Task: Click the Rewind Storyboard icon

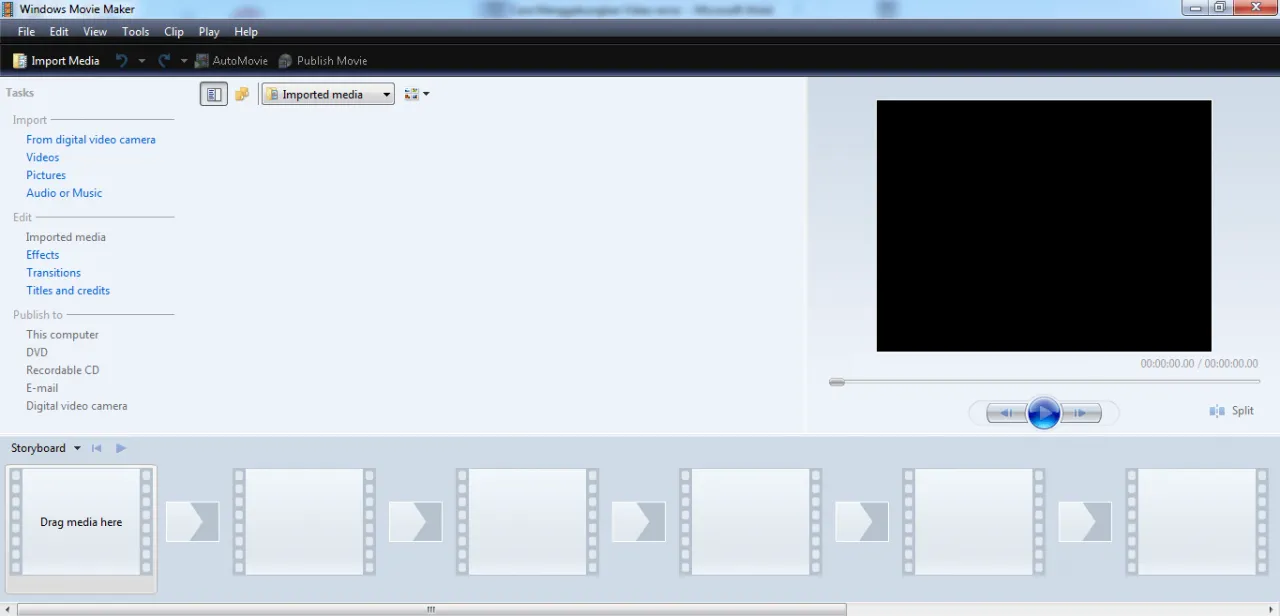Action: [x=97, y=449]
